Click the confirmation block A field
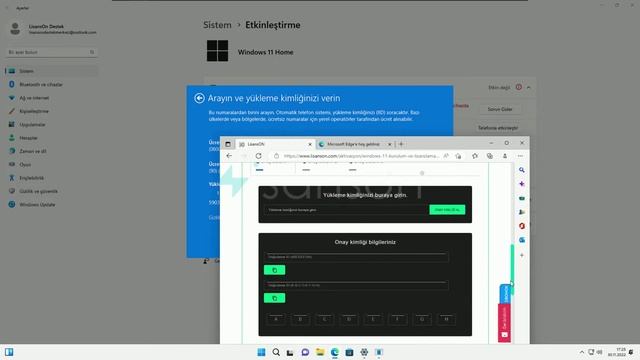 click(x=276, y=319)
